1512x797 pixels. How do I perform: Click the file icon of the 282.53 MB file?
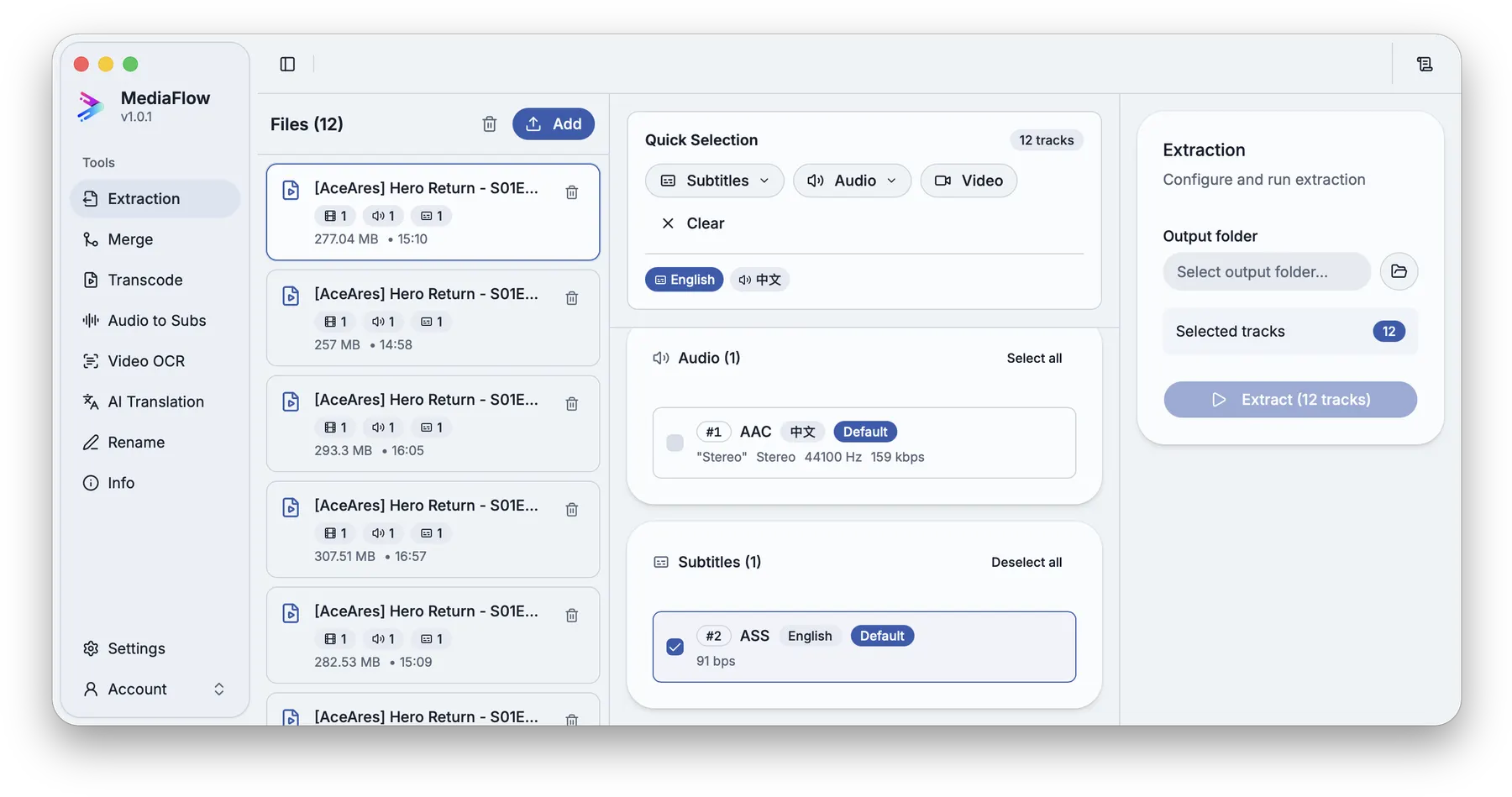click(291, 613)
